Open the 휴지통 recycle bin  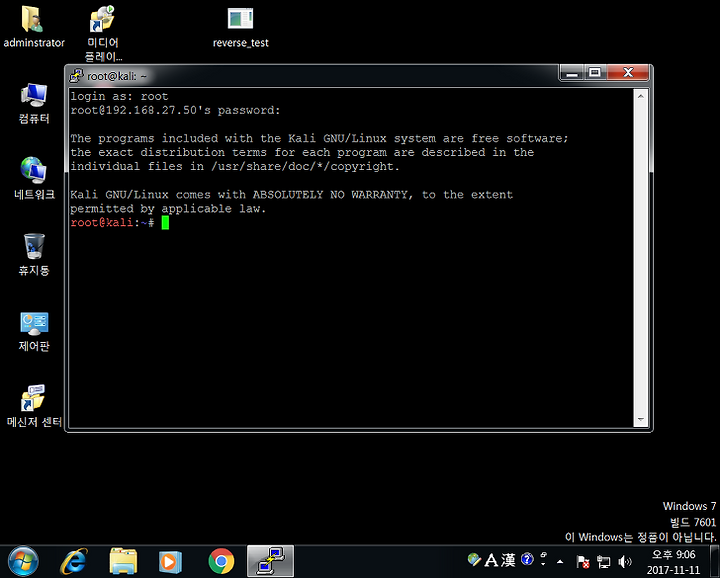(34, 254)
